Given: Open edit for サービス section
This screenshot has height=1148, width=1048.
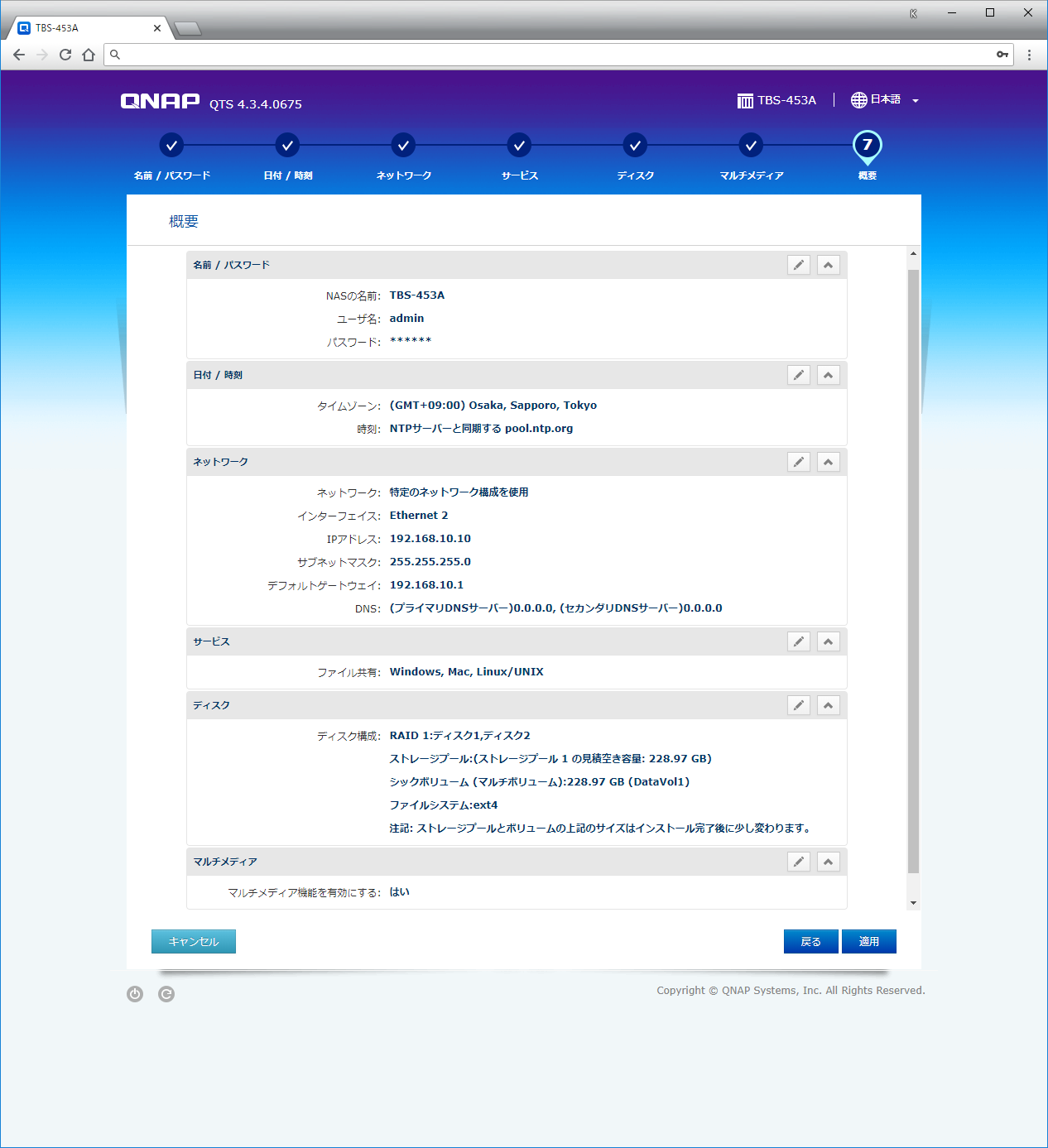Looking at the screenshot, I should [x=798, y=641].
